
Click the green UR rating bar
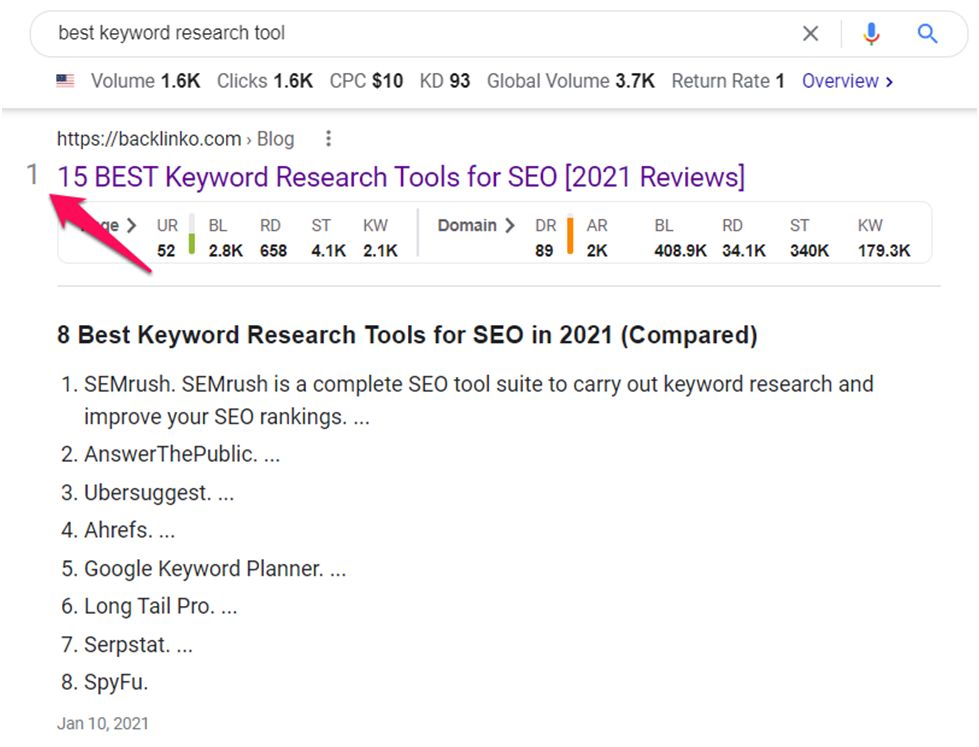coord(192,234)
